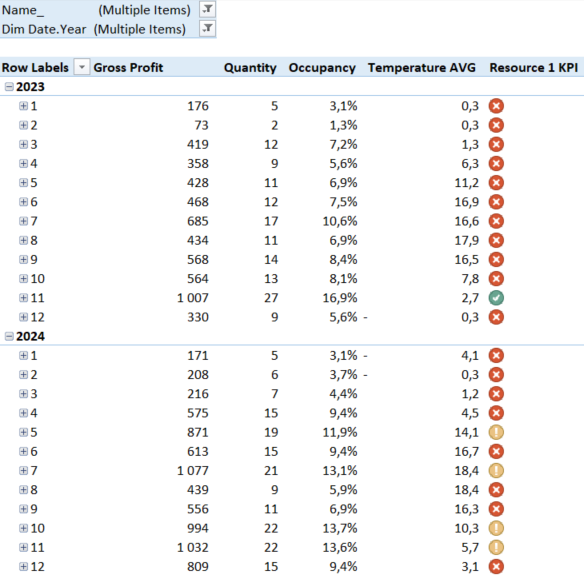The height and width of the screenshot is (578, 584).
Task: Select Occupancy cell showing 16,9%
Action: (x=340, y=298)
